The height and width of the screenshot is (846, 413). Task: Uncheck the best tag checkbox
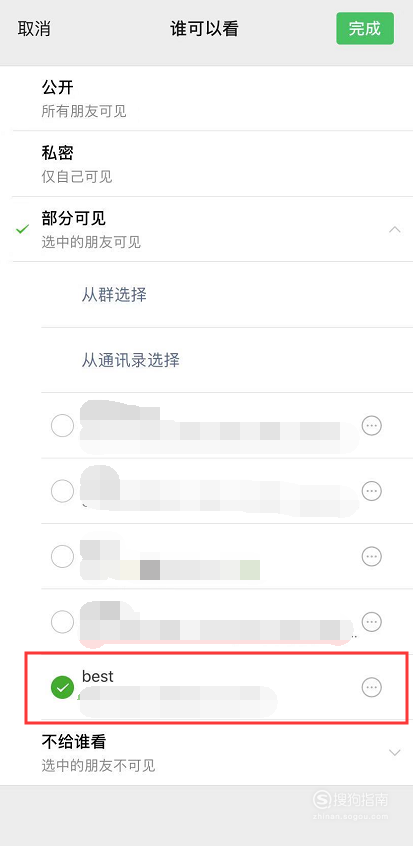63,687
